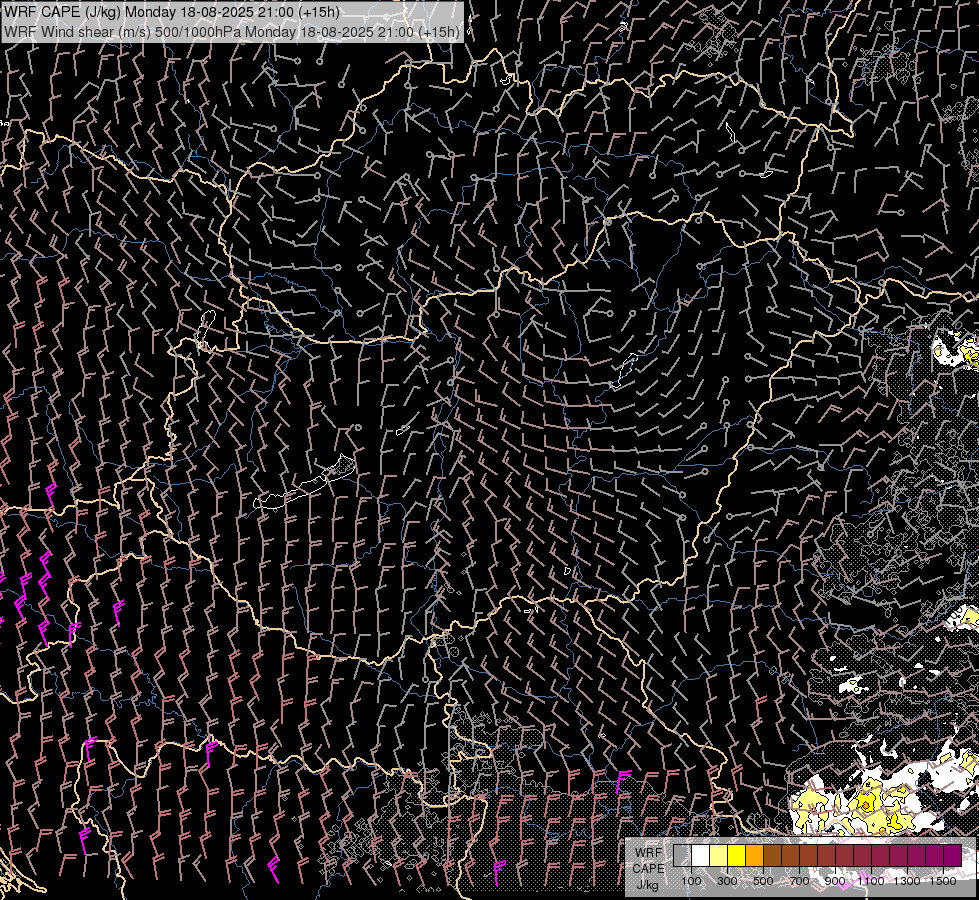Click the 1500 label in the legend
The width and height of the screenshot is (979, 900).
click(943, 881)
